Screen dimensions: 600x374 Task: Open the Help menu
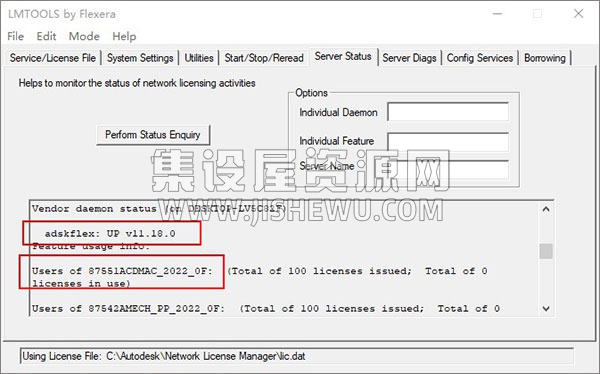pos(124,36)
